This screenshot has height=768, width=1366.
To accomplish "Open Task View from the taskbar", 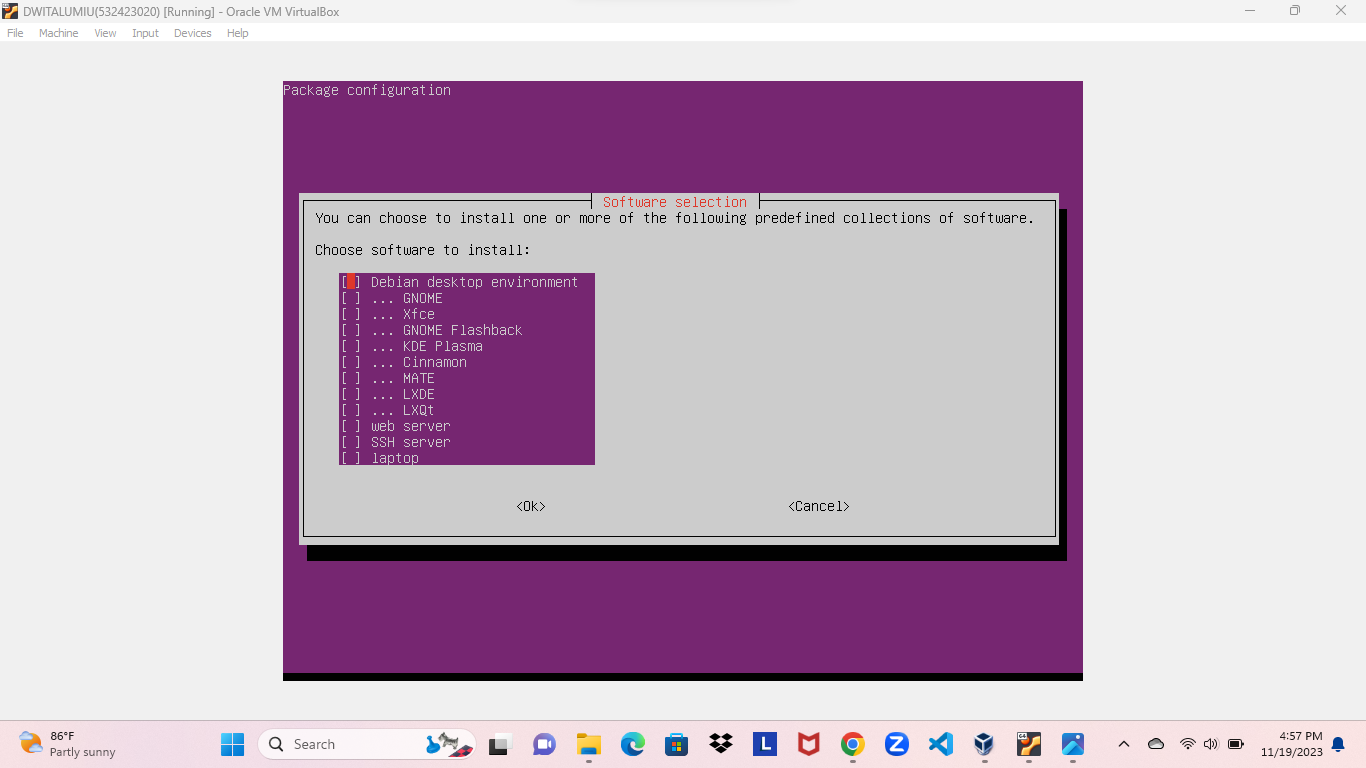I will point(499,744).
